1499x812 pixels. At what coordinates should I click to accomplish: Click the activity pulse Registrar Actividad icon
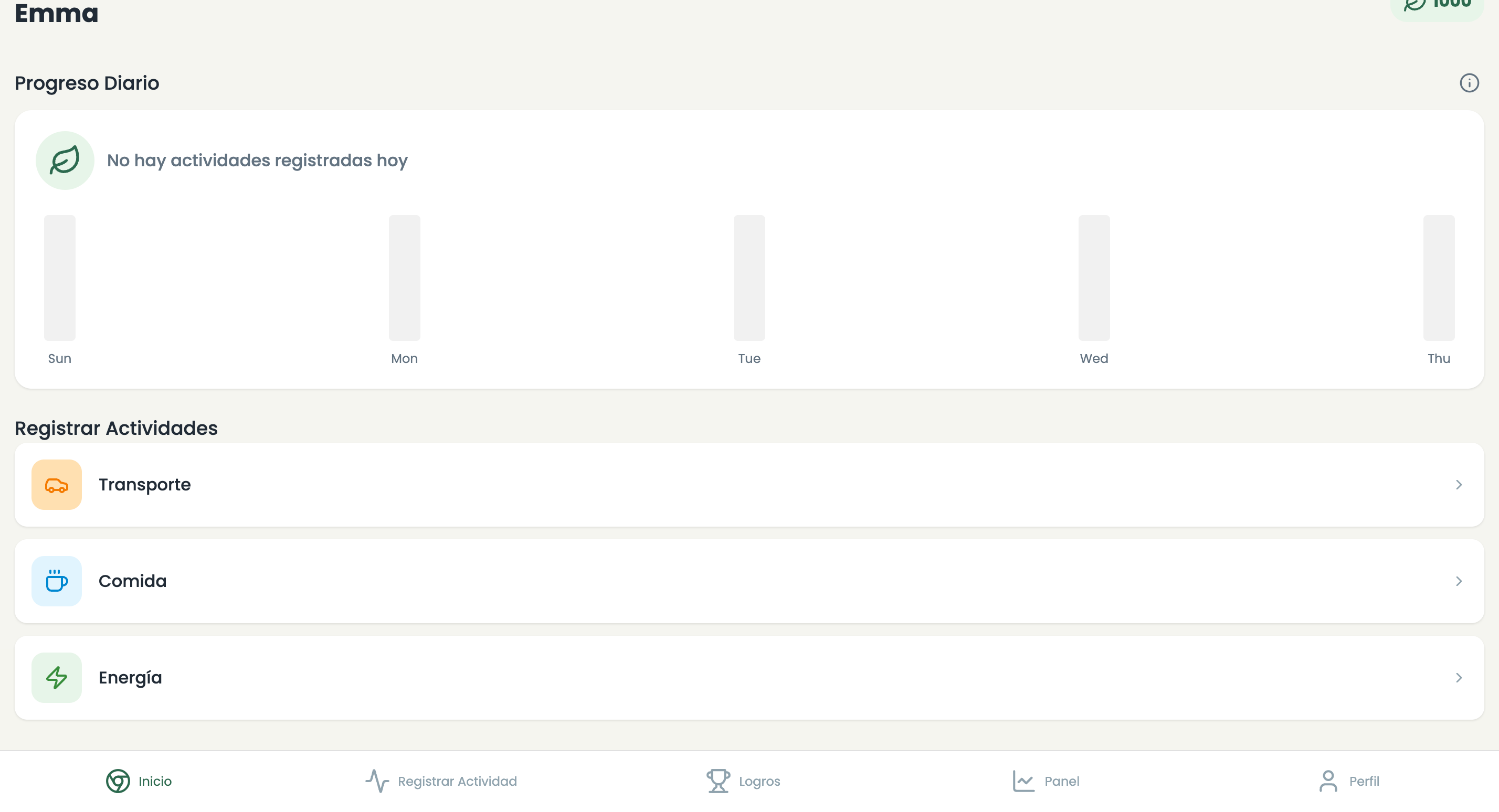click(x=377, y=781)
